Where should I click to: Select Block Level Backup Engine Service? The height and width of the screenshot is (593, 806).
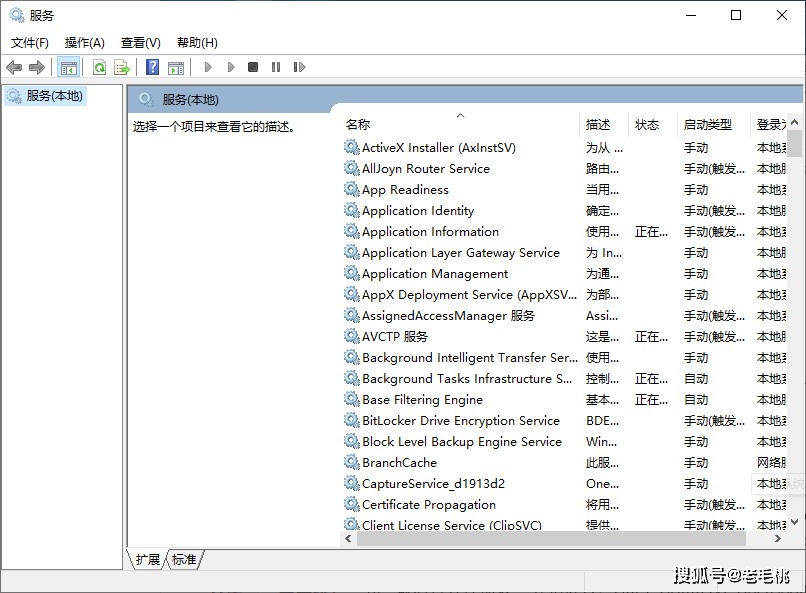564,441
